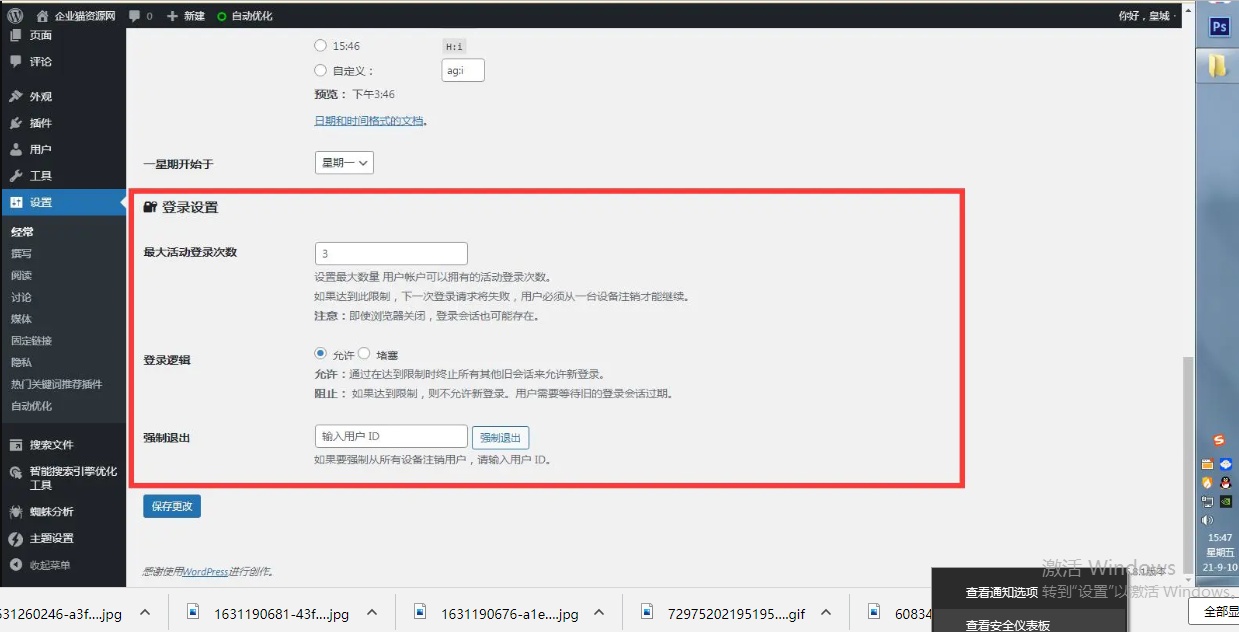The height and width of the screenshot is (632, 1239).
Task: Click the 输入用户ID input field
Action: tap(390, 436)
